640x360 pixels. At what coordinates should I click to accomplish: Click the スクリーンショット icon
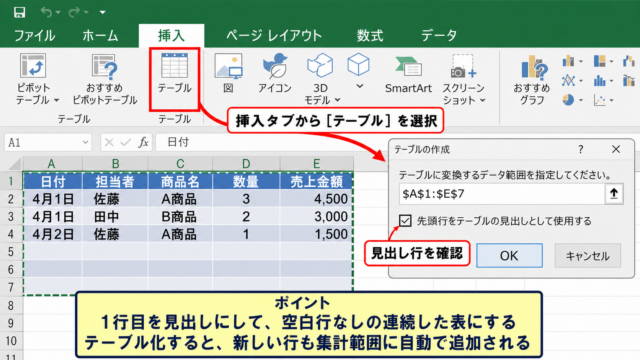tap(463, 67)
